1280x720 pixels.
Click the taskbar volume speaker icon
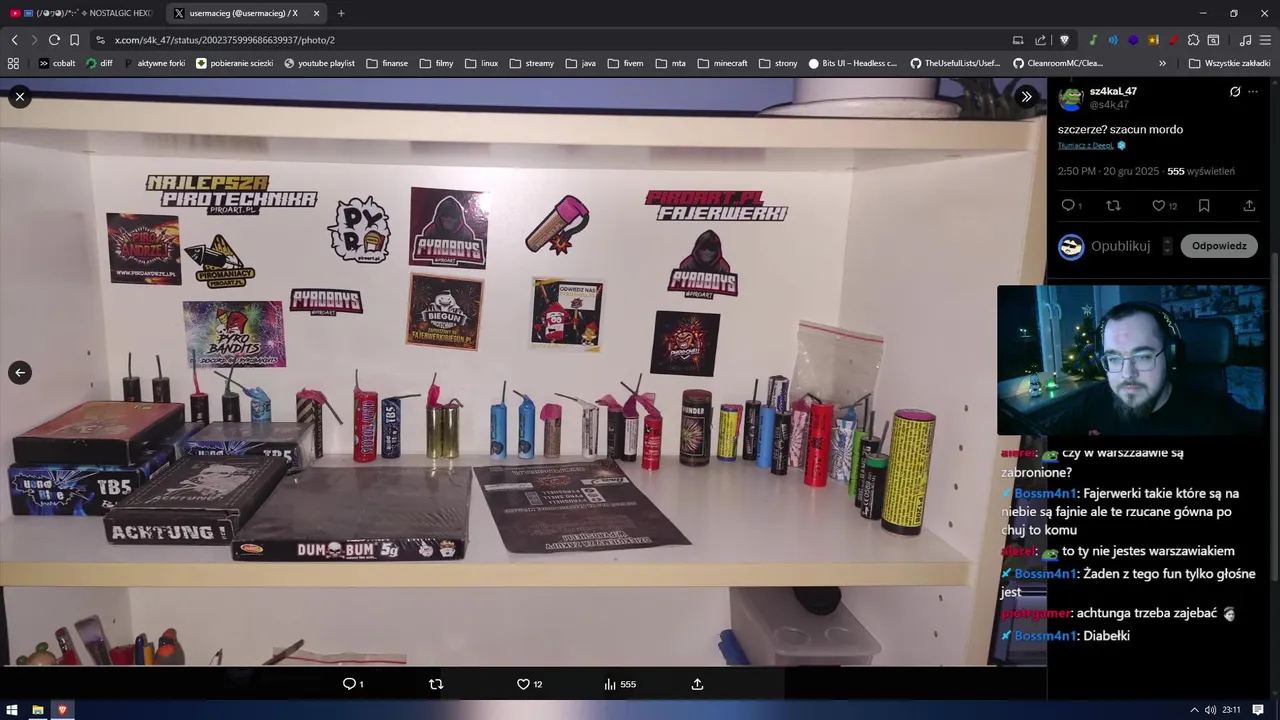[1209, 710]
